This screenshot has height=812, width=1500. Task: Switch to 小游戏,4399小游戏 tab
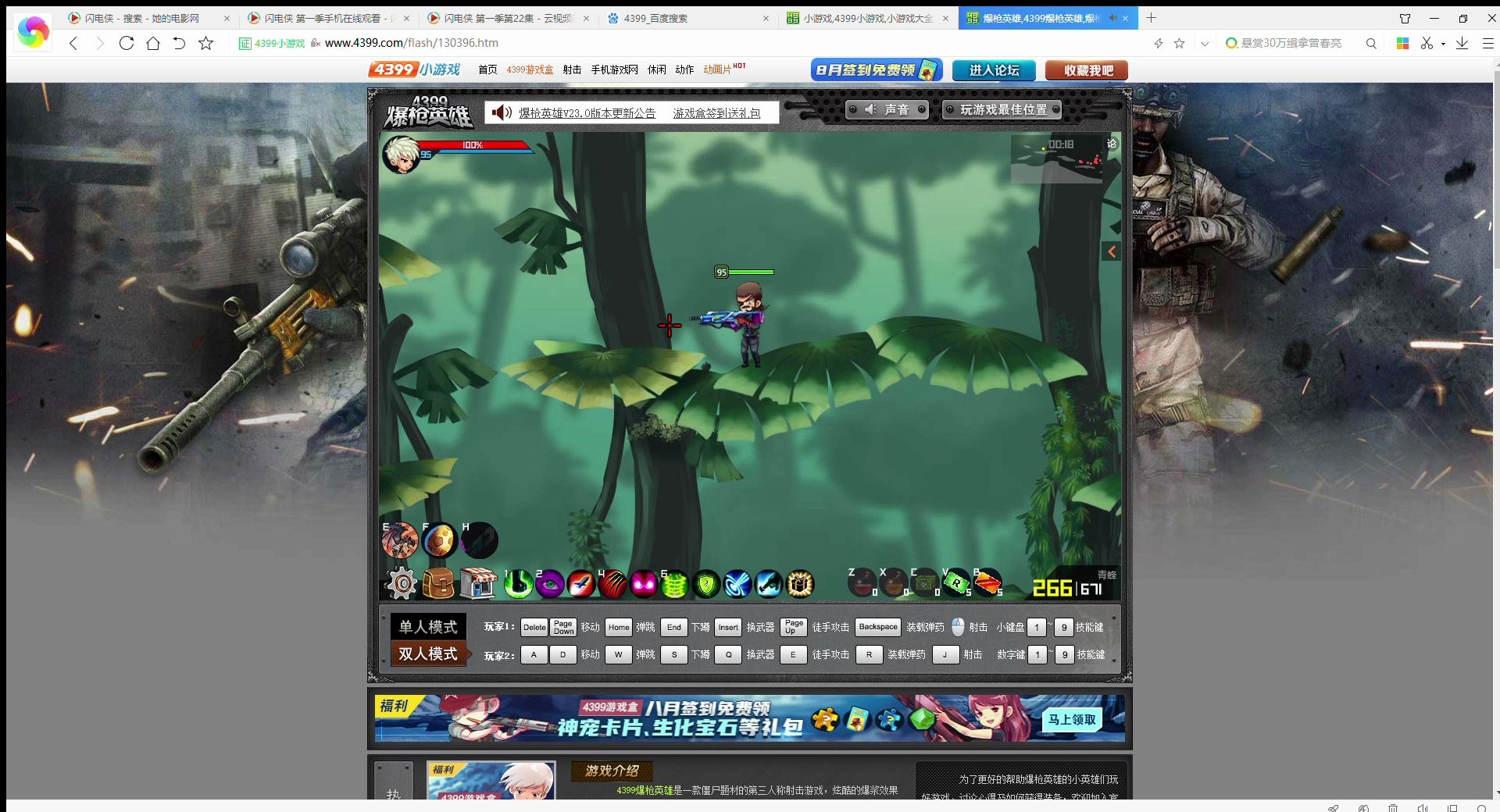pyautogui.click(x=867, y=18)
